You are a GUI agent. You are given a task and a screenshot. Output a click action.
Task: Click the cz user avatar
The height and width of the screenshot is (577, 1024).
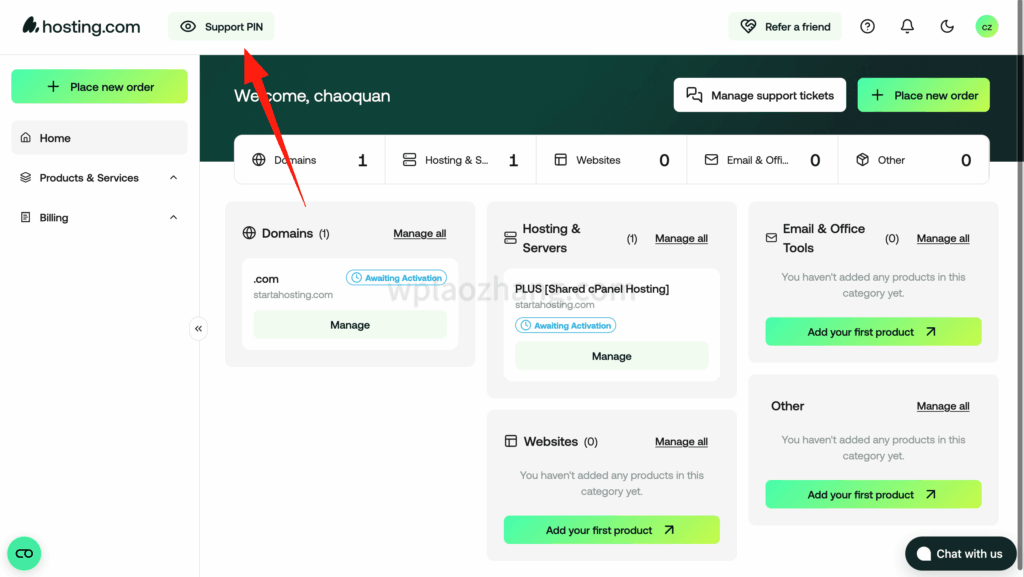point(986,27)
